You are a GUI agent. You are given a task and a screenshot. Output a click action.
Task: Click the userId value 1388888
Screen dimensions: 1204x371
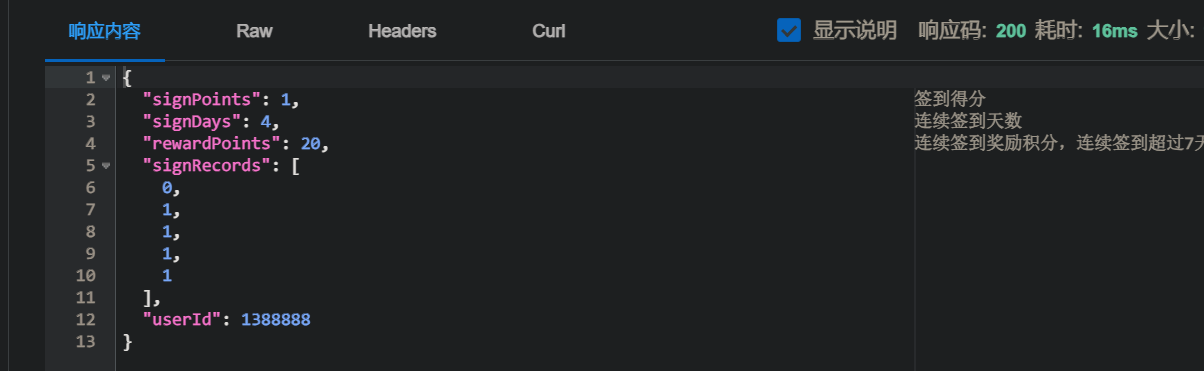(x=275, y=319)
